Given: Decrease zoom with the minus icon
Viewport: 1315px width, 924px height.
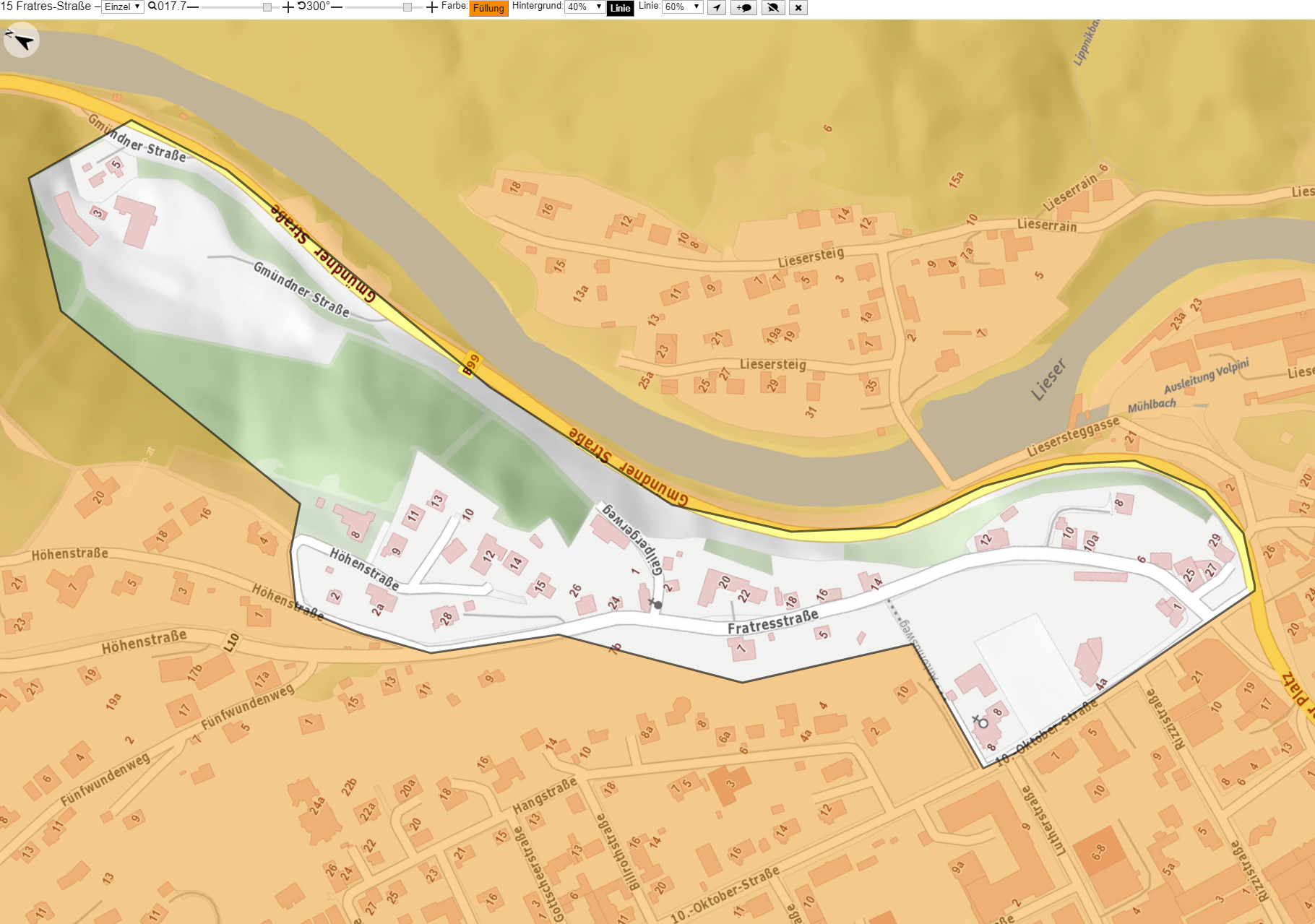Looking at the screenshot, I should pyautogui.click(x=193, y=7).
